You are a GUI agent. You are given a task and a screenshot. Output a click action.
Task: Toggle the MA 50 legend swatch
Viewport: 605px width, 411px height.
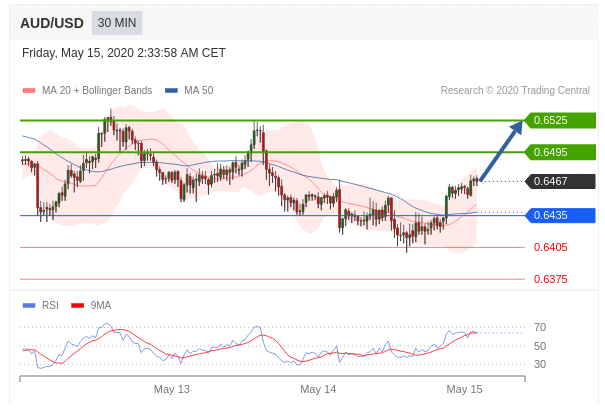coord(171,91)
